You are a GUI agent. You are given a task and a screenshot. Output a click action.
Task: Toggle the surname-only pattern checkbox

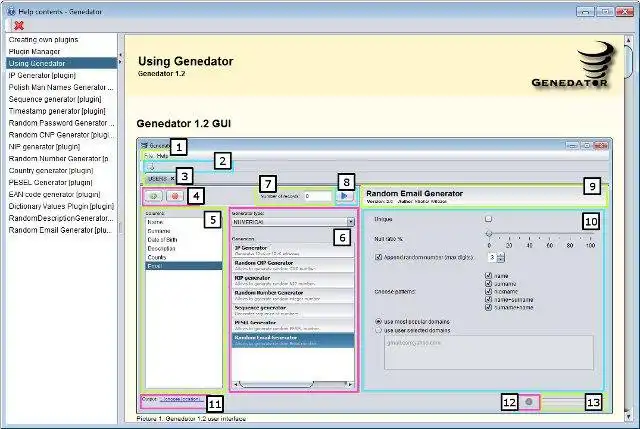tap(488, 284)
